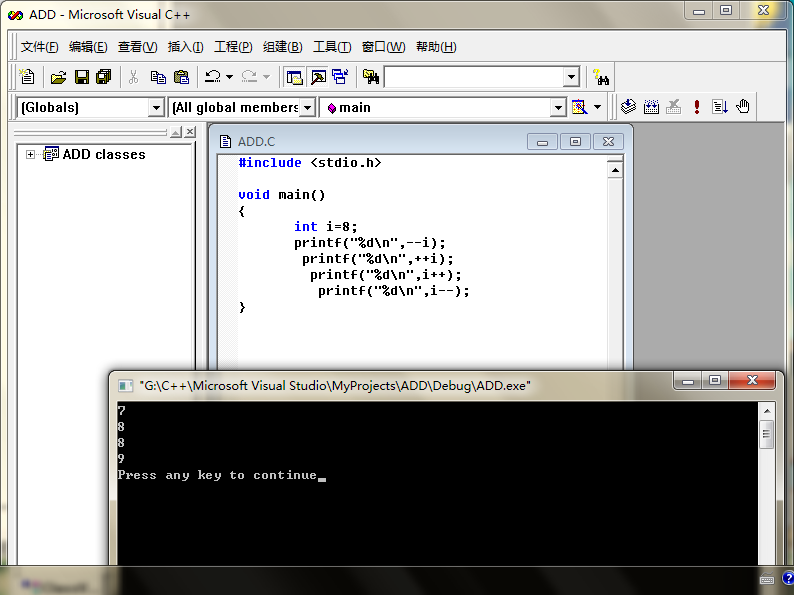
Task: Click the console scrollbar thumb
Action: tap(767, 434)
